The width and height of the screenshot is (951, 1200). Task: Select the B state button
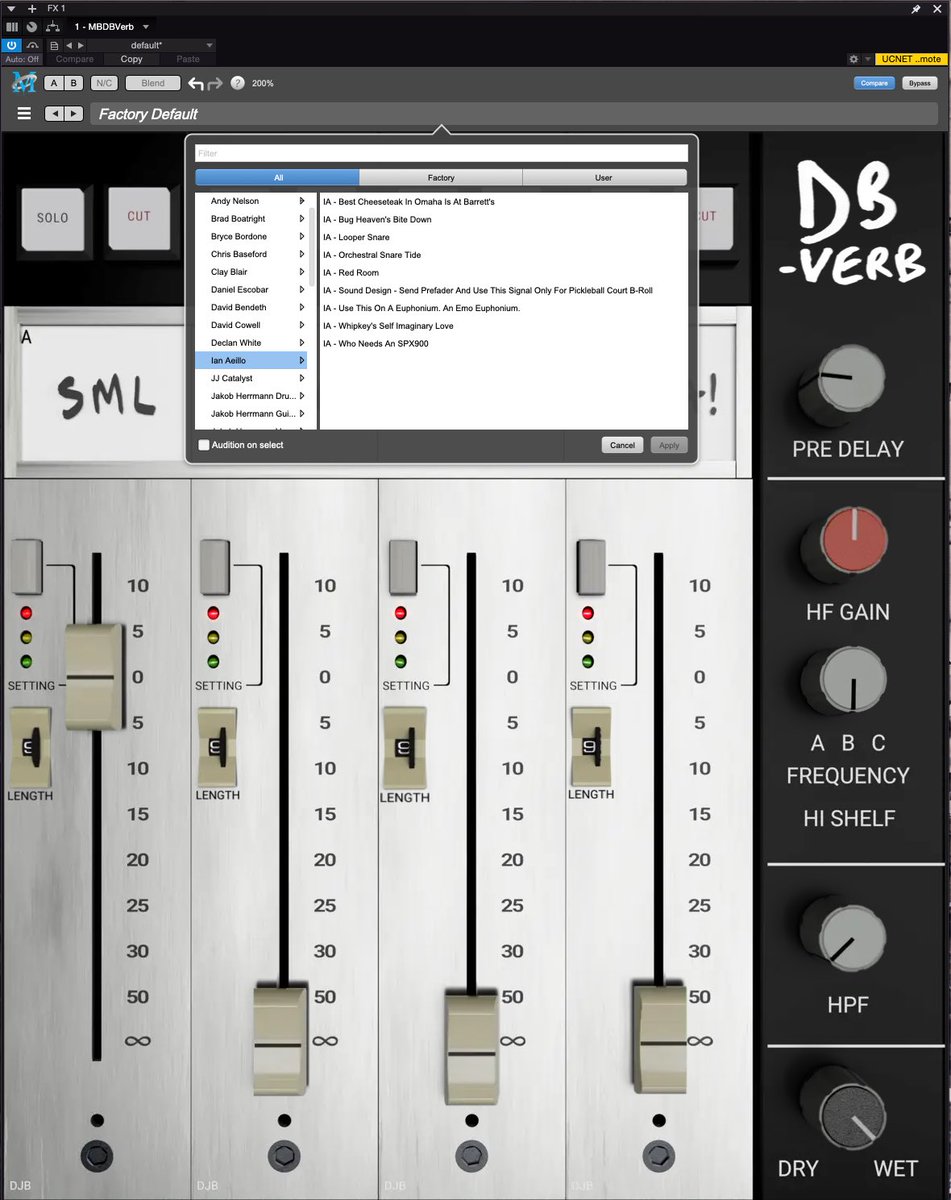(74, 83)
